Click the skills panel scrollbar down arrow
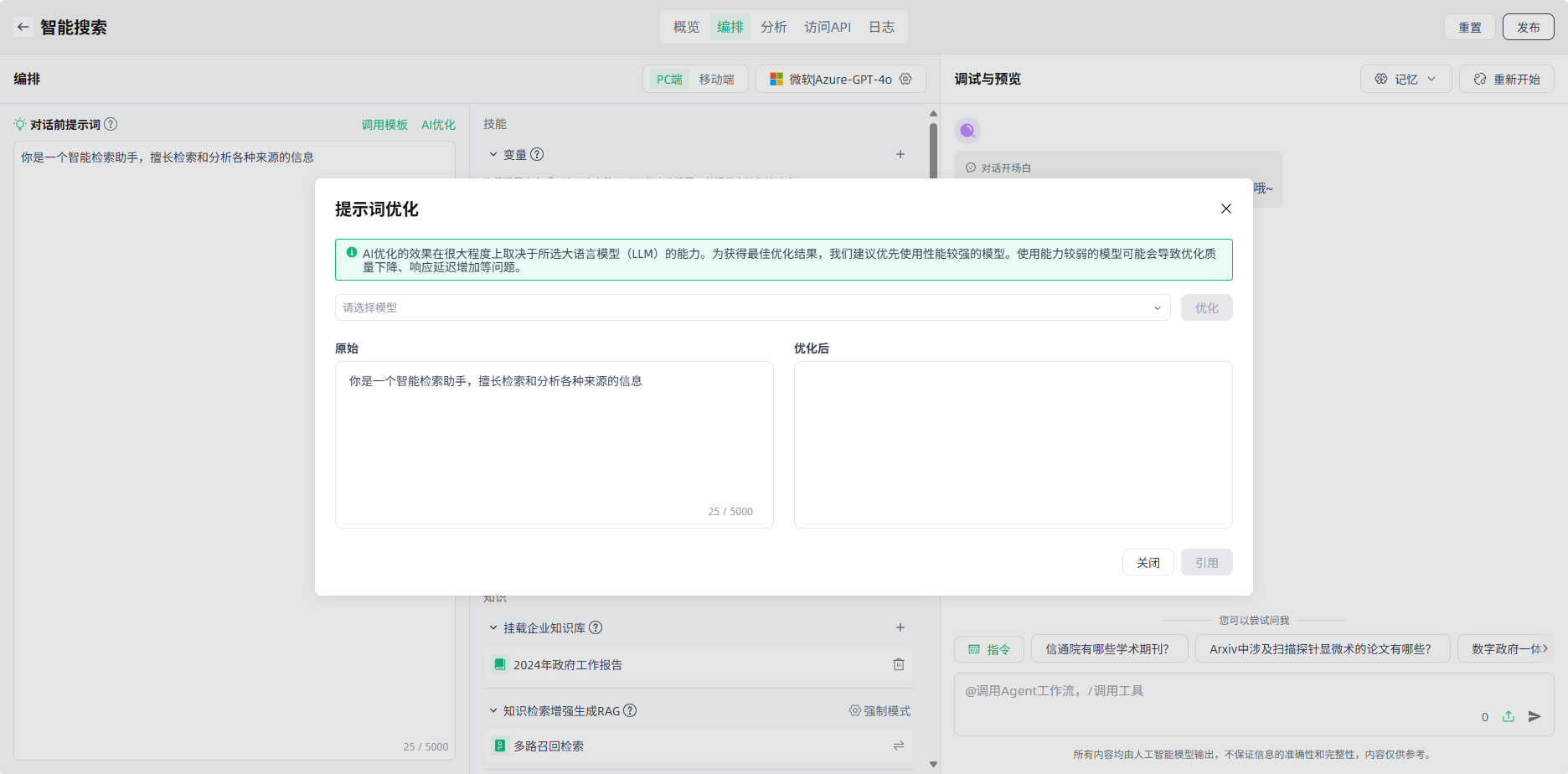Screen dimensions: 1568x774 coord(933,764)
